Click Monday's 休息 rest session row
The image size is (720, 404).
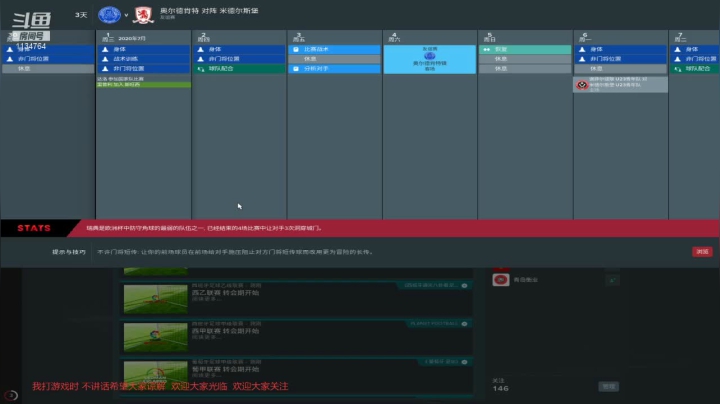(x=621, y=69)
